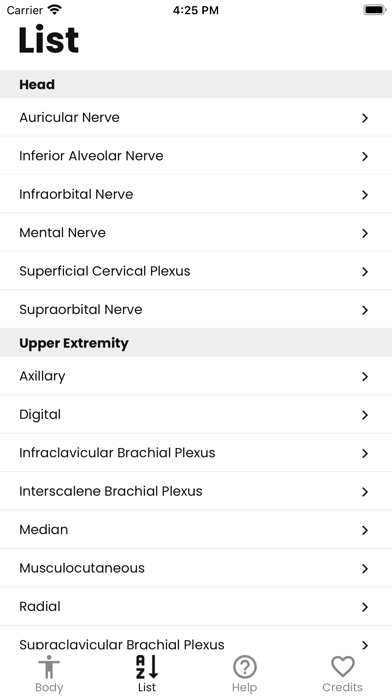Tap chevron beside Mental Nerve
The width and height of the screenshot is (392, 696).
365,233
